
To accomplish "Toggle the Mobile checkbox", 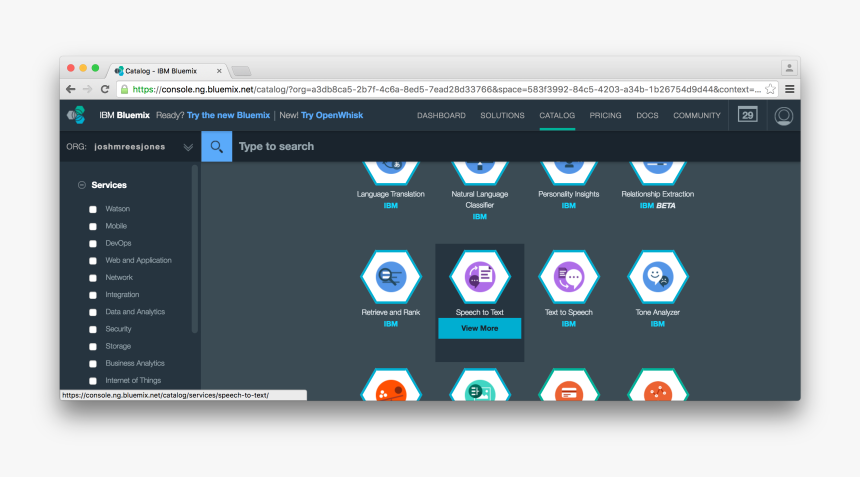I will click(93, 226).
